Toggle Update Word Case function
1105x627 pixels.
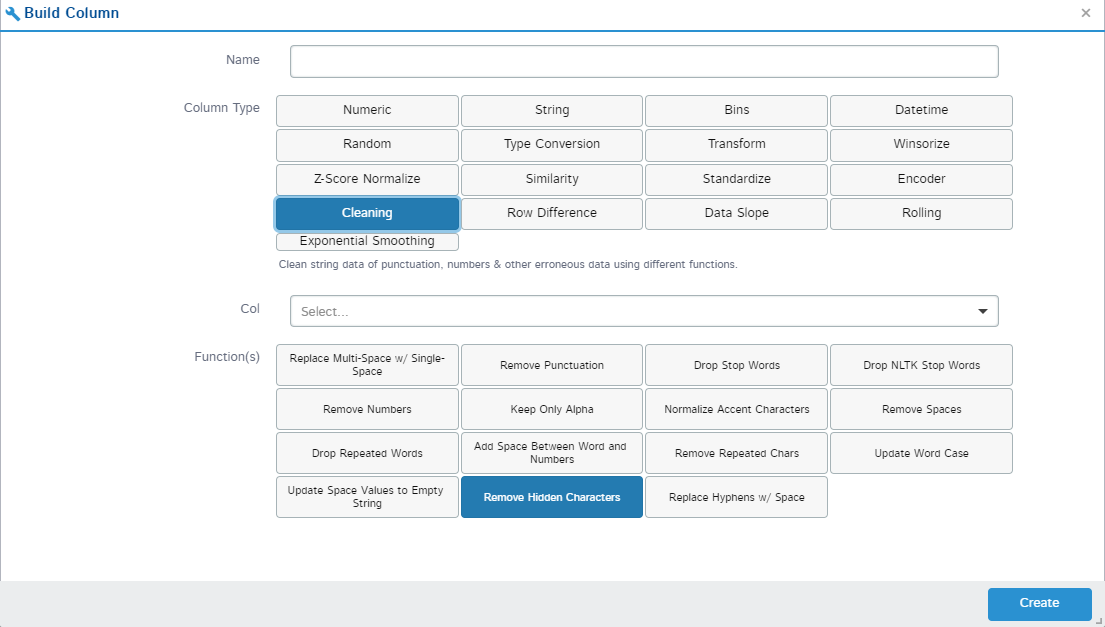point(921,453)
